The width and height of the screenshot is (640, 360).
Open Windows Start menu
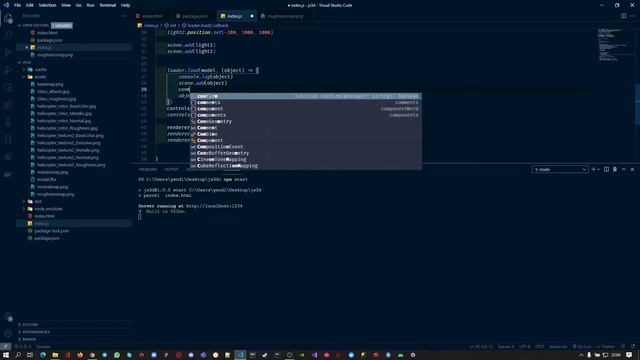6,355
